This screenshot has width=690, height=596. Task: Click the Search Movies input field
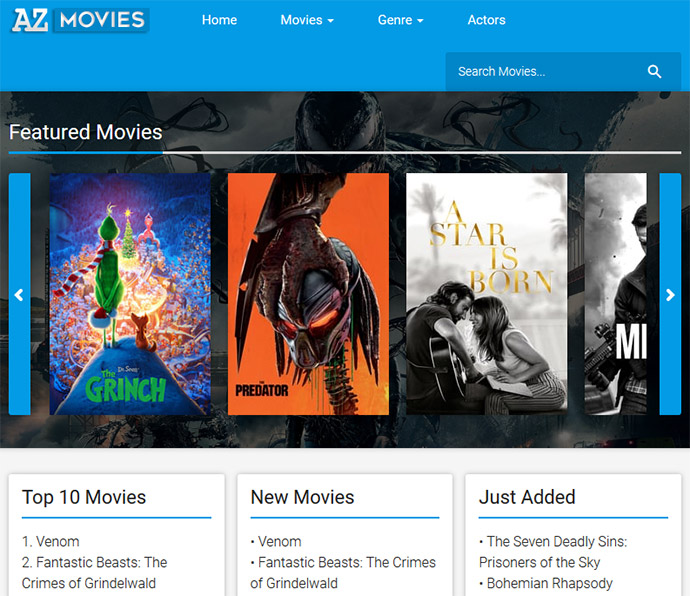click(x=540, y=72)
